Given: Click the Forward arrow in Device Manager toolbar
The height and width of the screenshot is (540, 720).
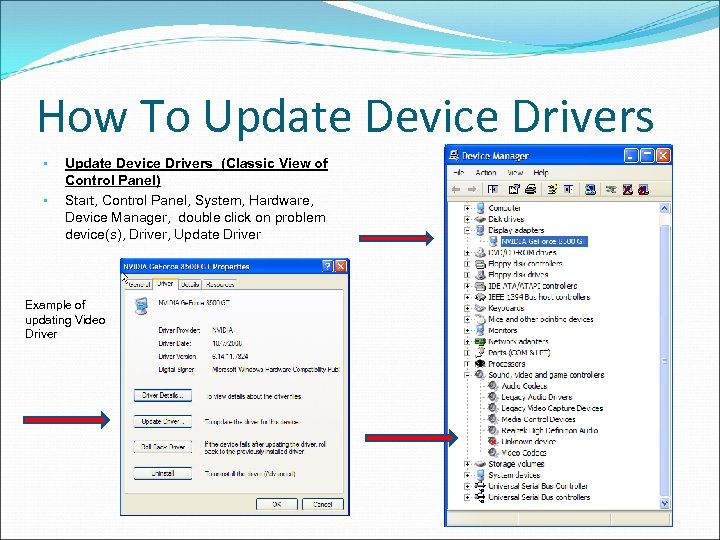Looking at the screenshot, I should [x=472, y=189].
